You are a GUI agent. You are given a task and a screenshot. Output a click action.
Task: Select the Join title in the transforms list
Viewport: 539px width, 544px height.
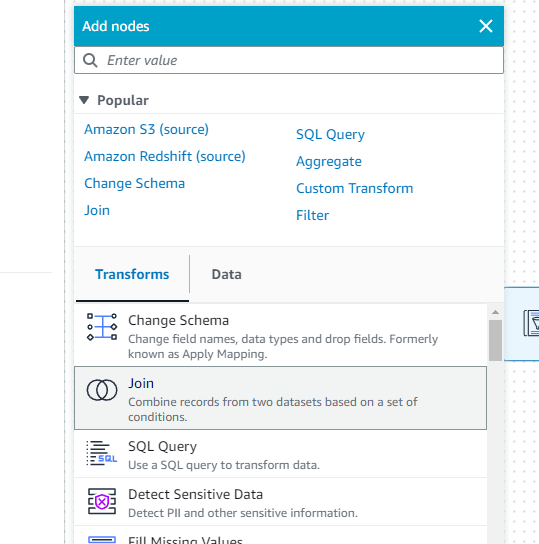[x=141, y=383]
